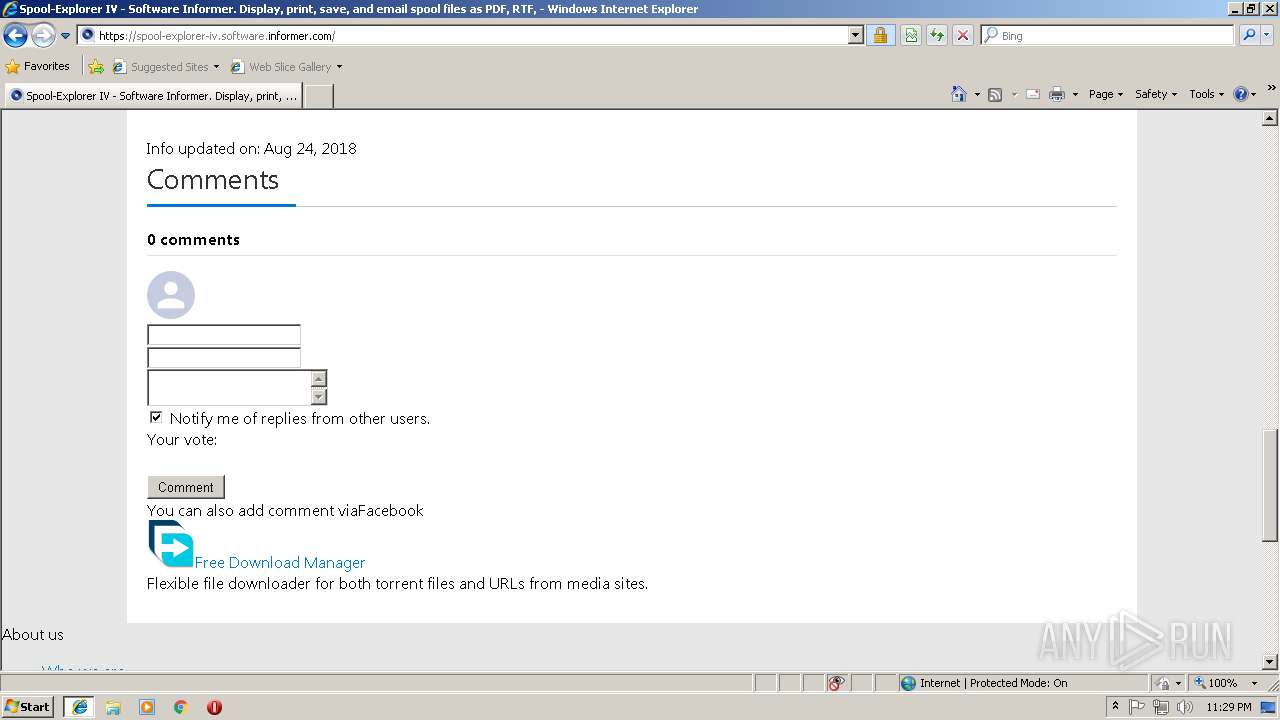Image resolution: width=1280 pixels, height=720 pixels.
Task: Click the Print icon
Action: (1057, 94)
